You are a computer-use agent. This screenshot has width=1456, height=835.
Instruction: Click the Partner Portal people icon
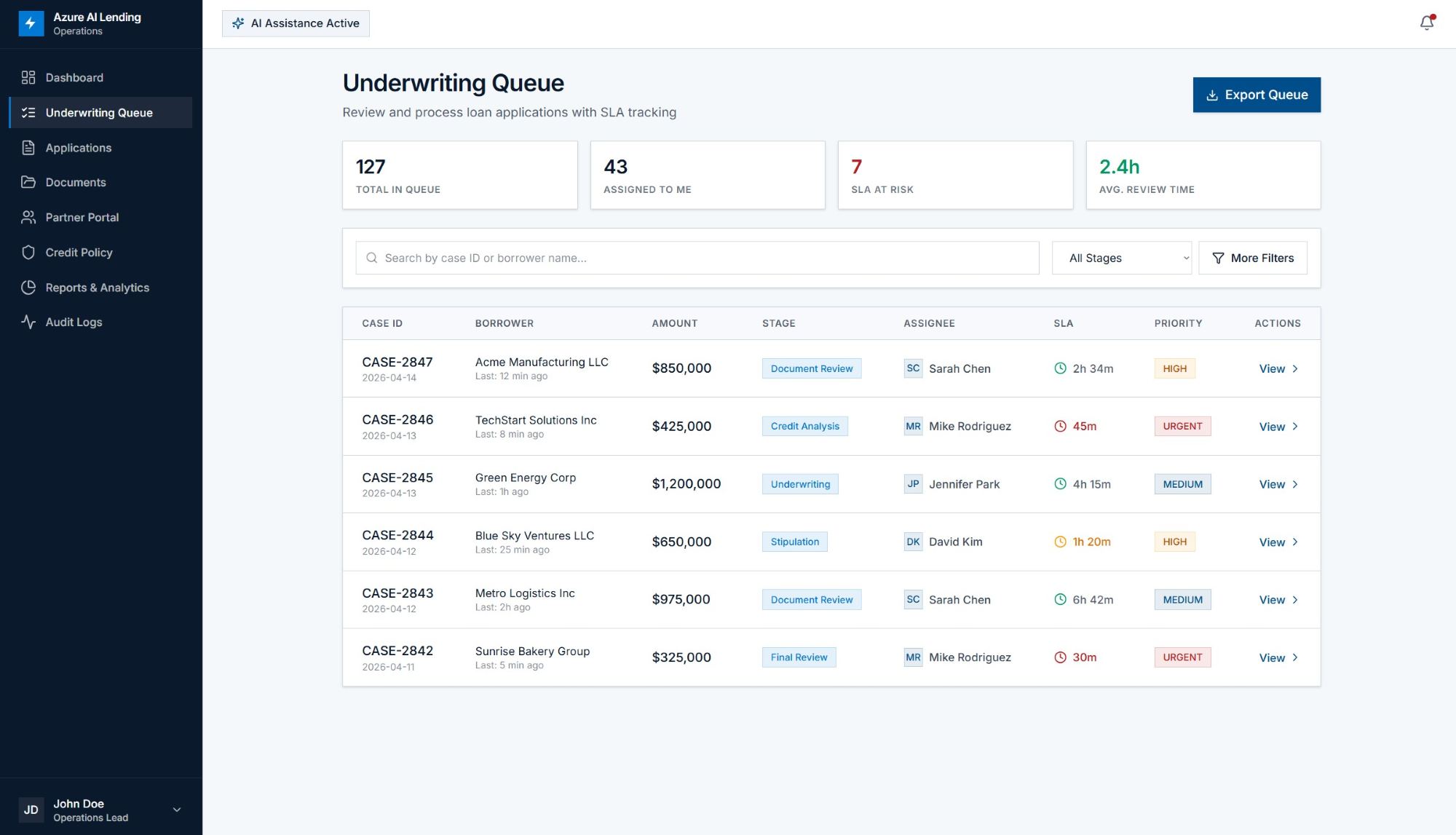click(x=28, y=217)
